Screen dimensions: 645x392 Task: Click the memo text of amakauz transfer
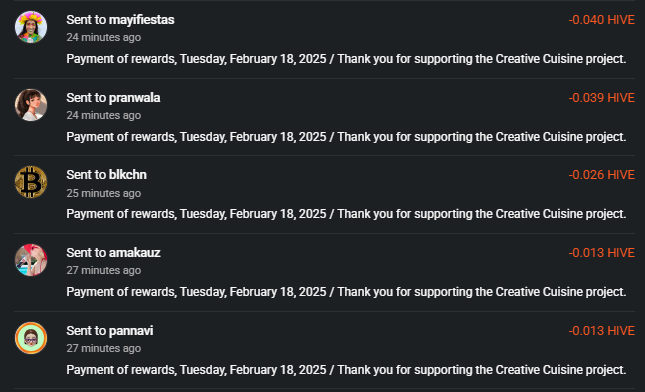(x=346, y=292)
